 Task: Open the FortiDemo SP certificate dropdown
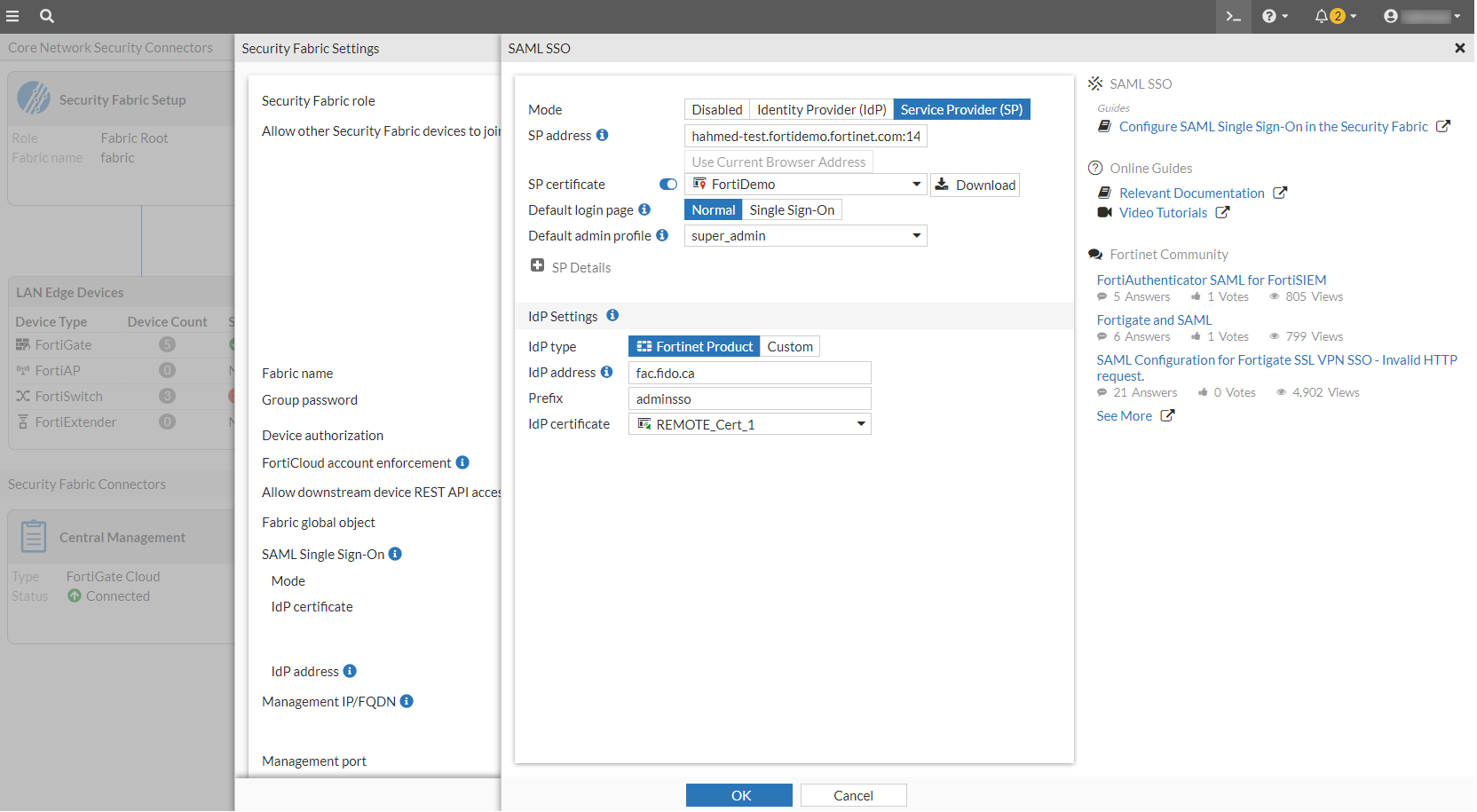click(x=917, y=184)
